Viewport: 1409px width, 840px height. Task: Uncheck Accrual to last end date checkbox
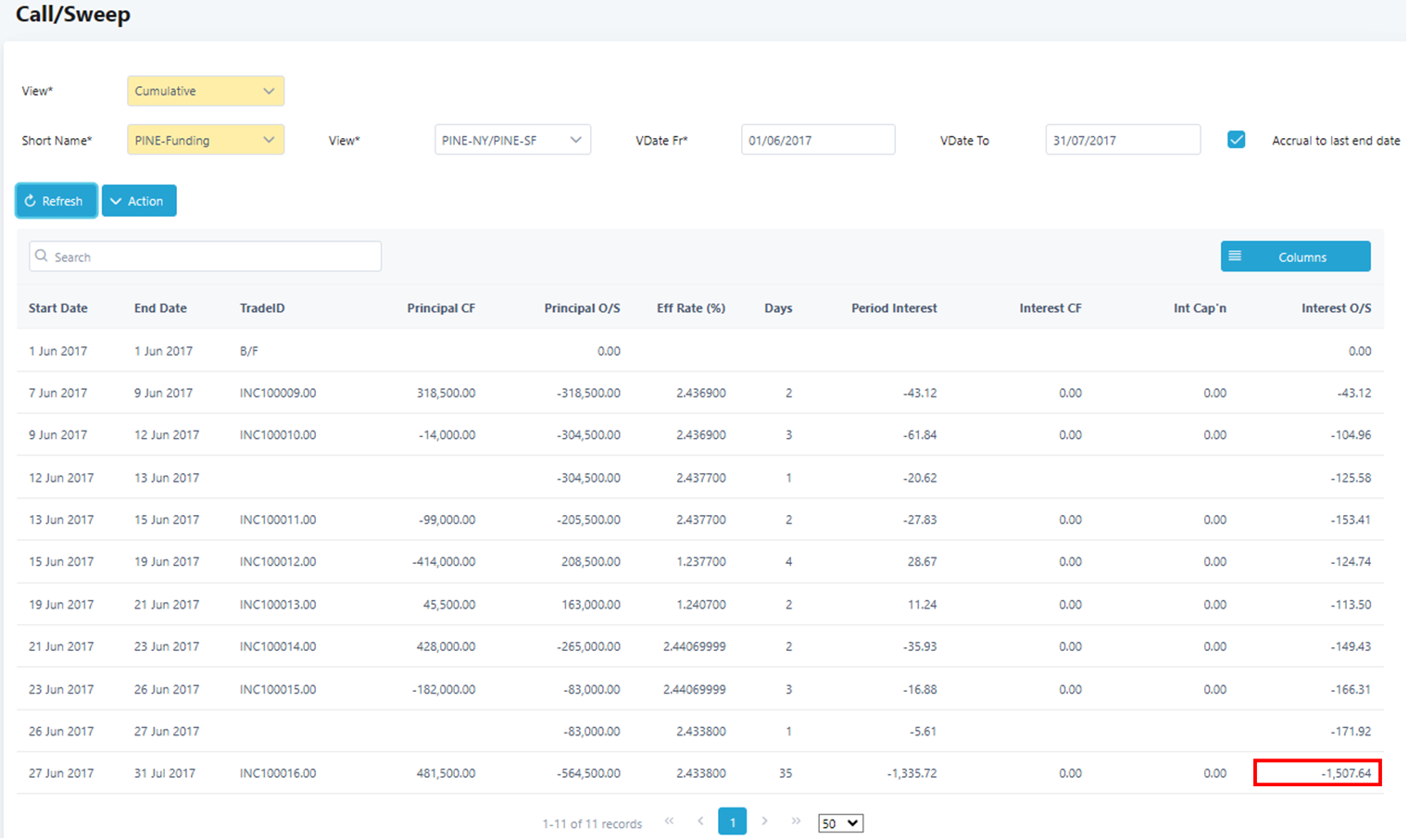pos(1236,140)
